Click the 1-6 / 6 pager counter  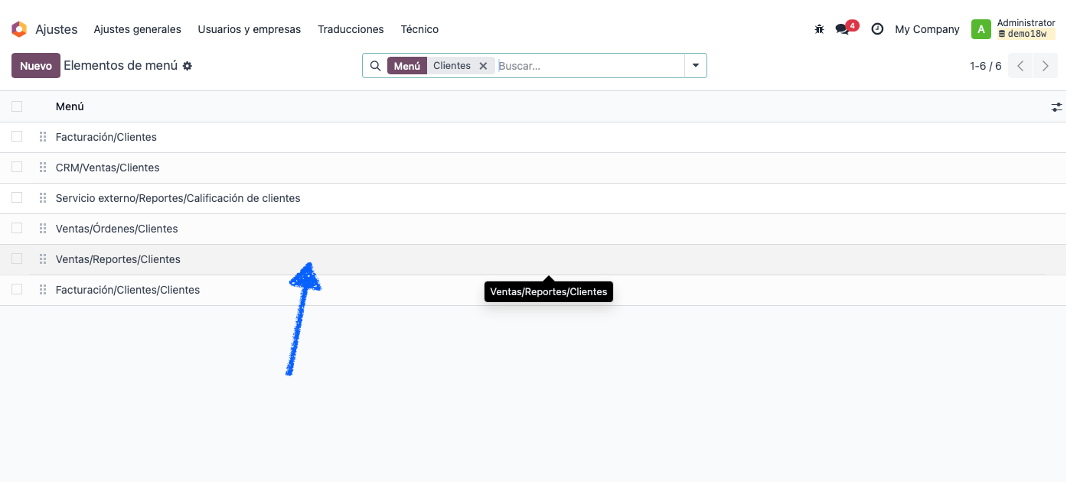pyautogui.click(x=986, y=66)
